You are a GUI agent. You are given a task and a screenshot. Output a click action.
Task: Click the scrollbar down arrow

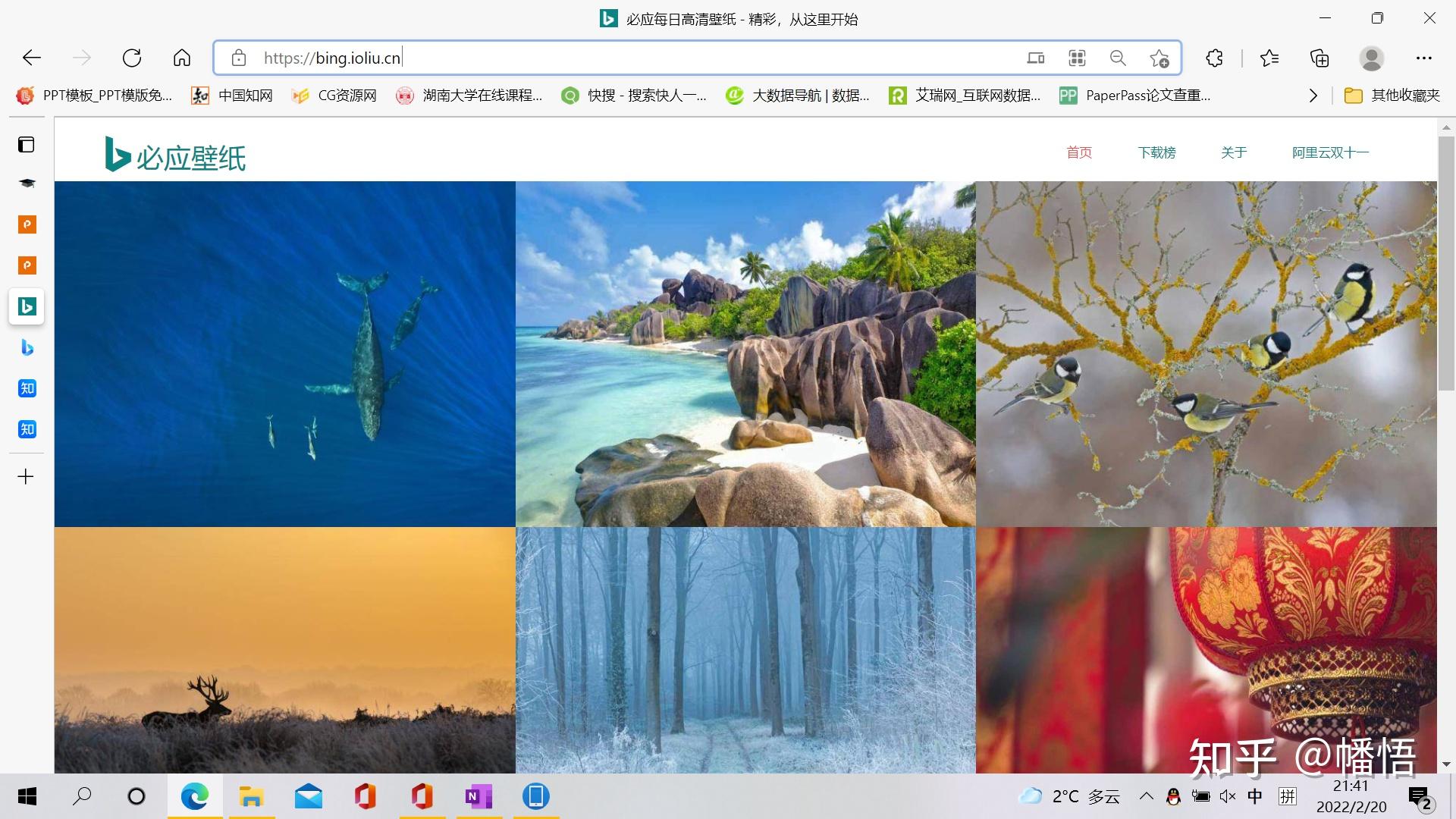[x=1446, y=764]
